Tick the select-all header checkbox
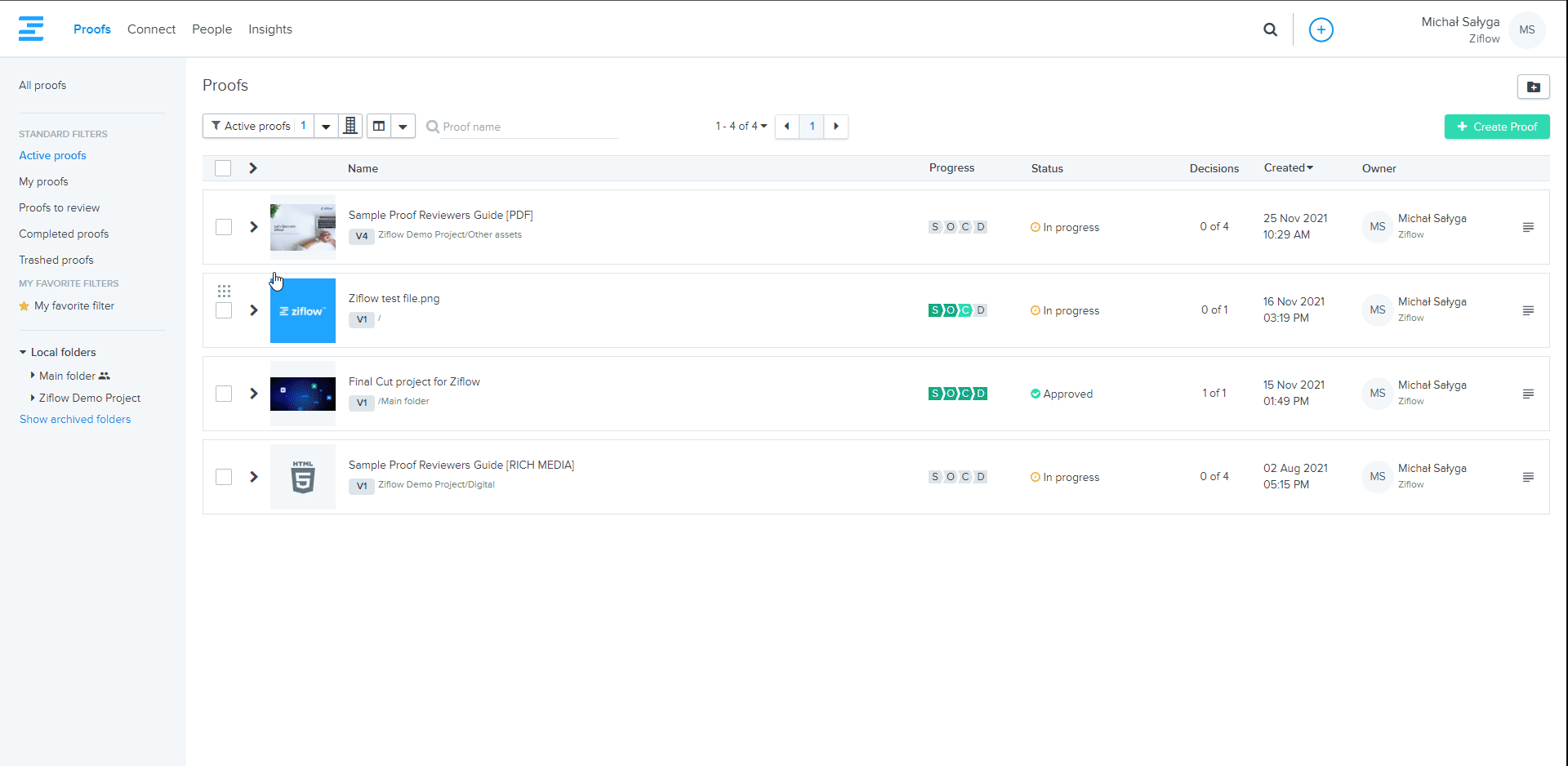Image resolution: width=1568 pixels, height=766 pixels. pyautogui.click(x=223, y=168)
